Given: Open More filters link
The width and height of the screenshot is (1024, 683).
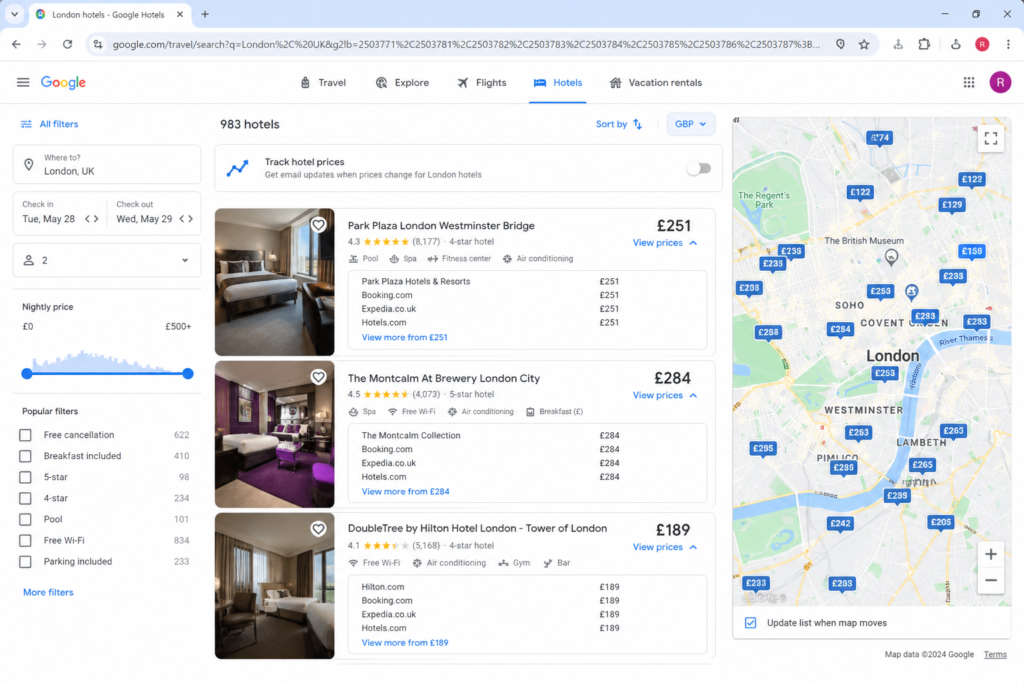Looking at the screenshot, I should coord(48,592).
